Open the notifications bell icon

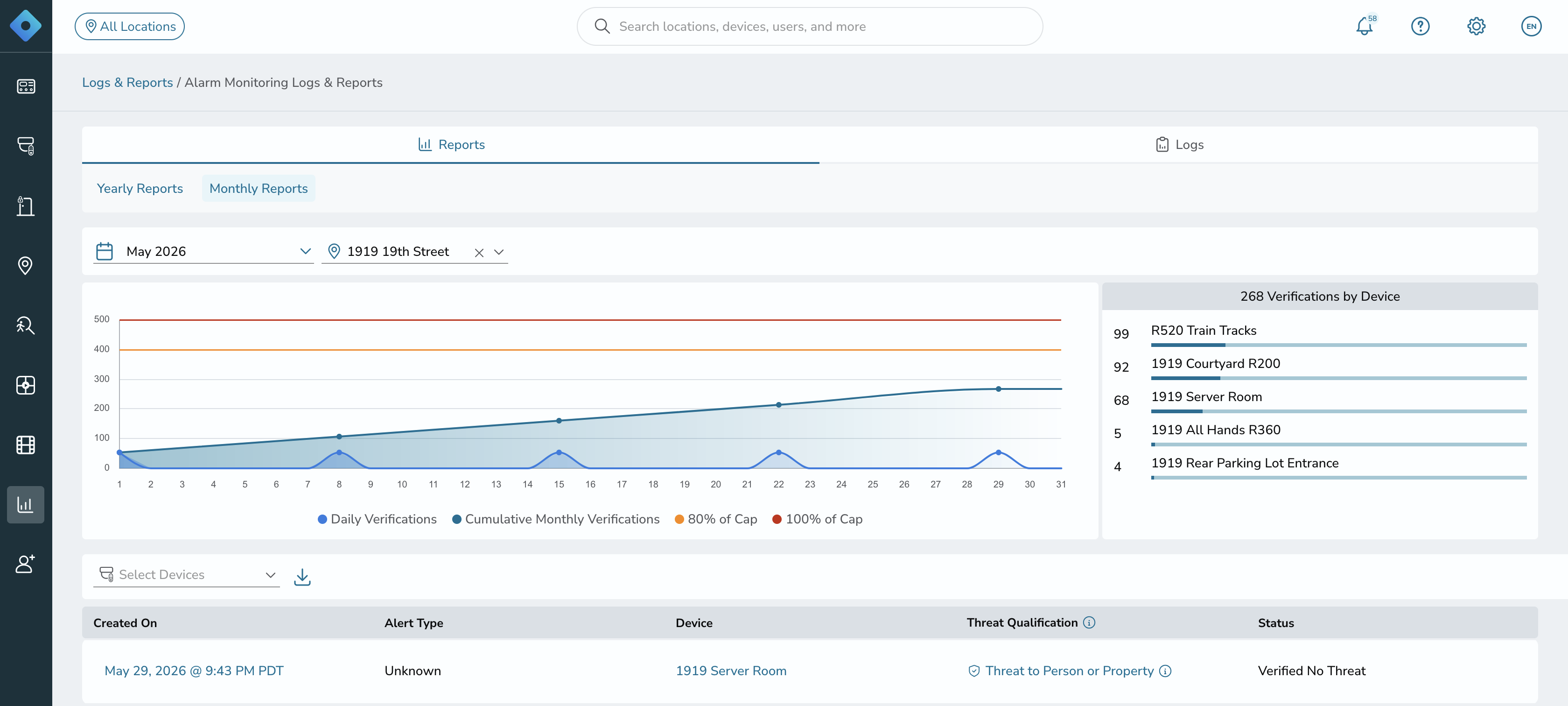1364,26
